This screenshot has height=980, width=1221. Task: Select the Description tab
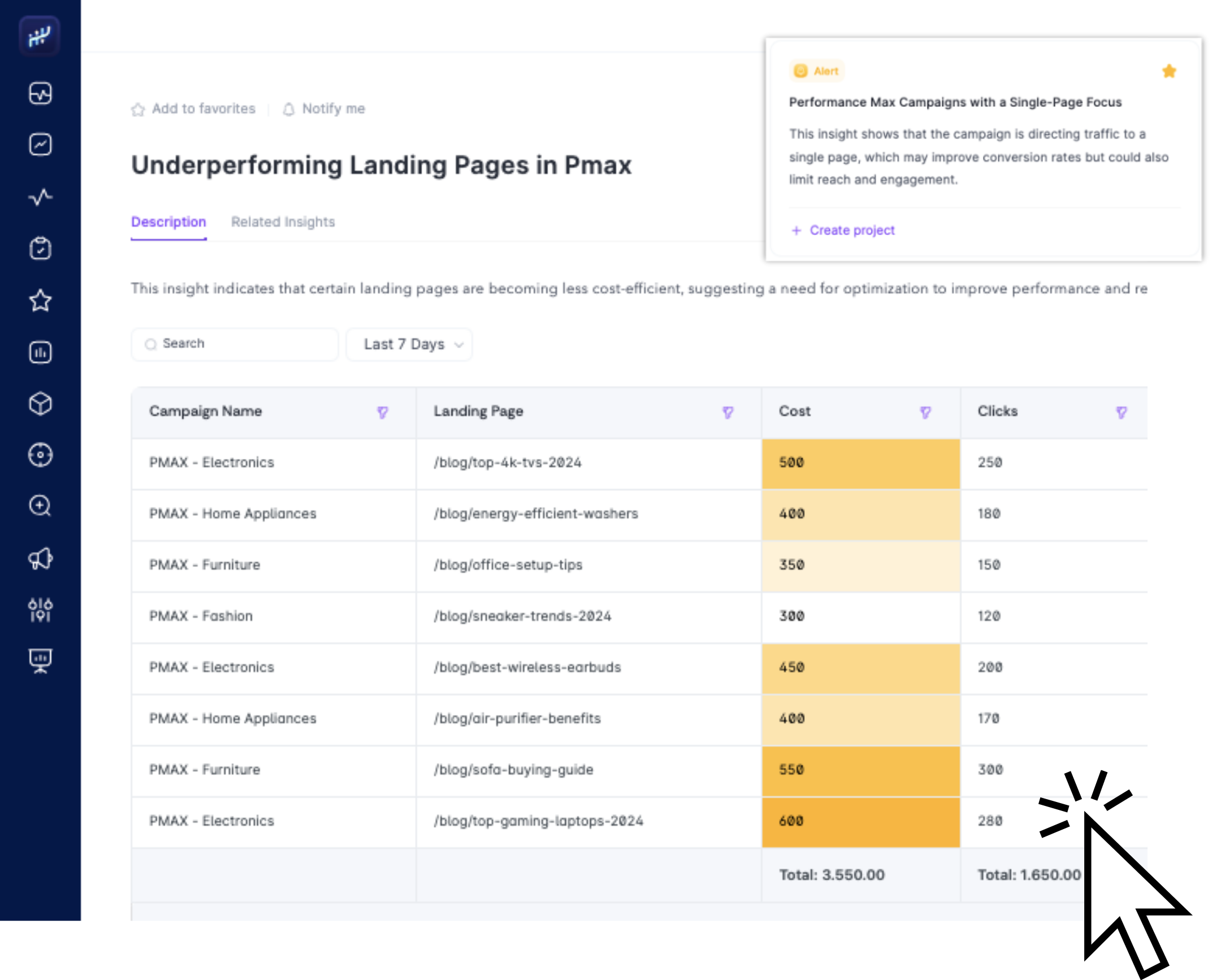(x=168, y=222)
